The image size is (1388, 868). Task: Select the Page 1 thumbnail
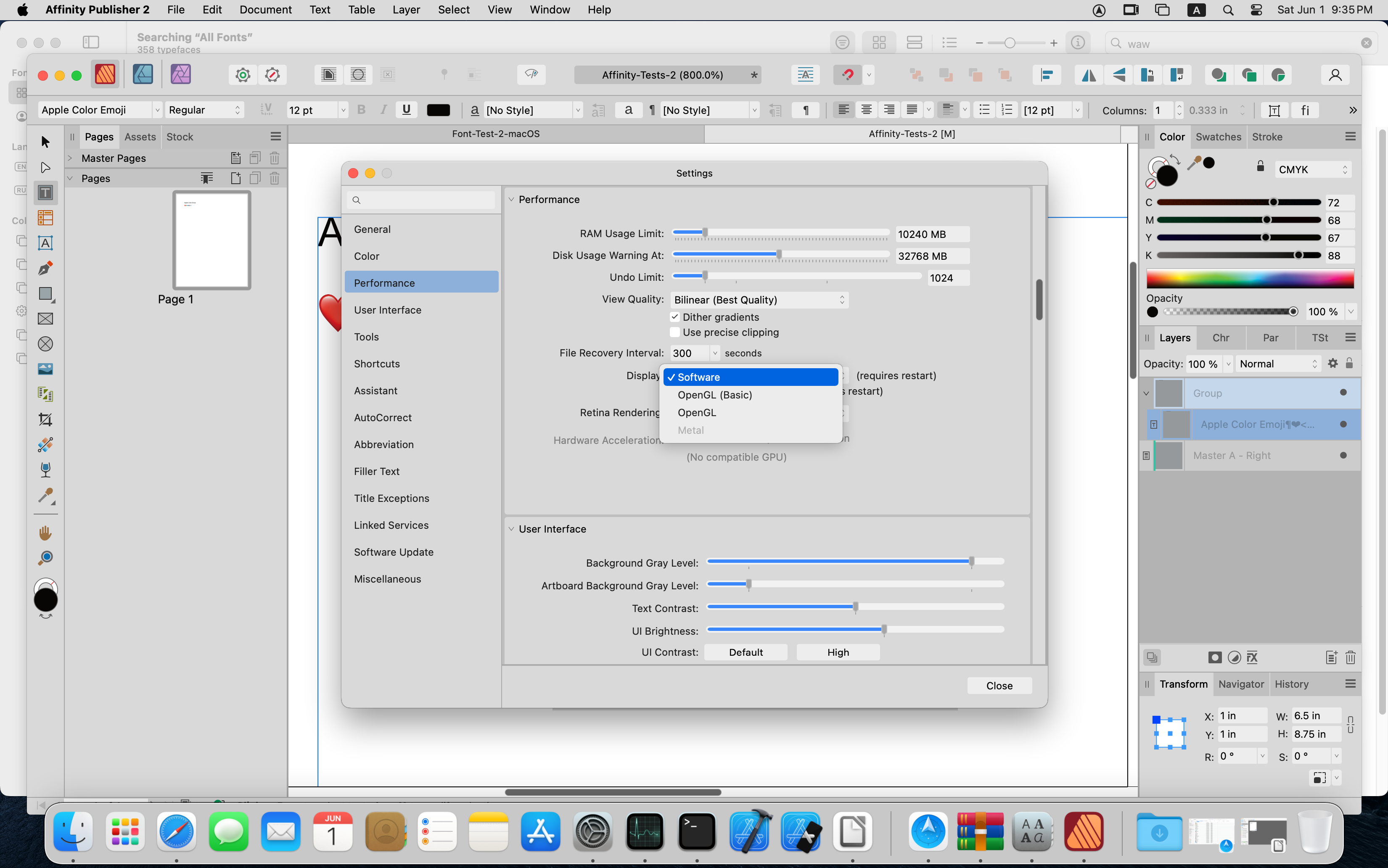click(212, 240)
